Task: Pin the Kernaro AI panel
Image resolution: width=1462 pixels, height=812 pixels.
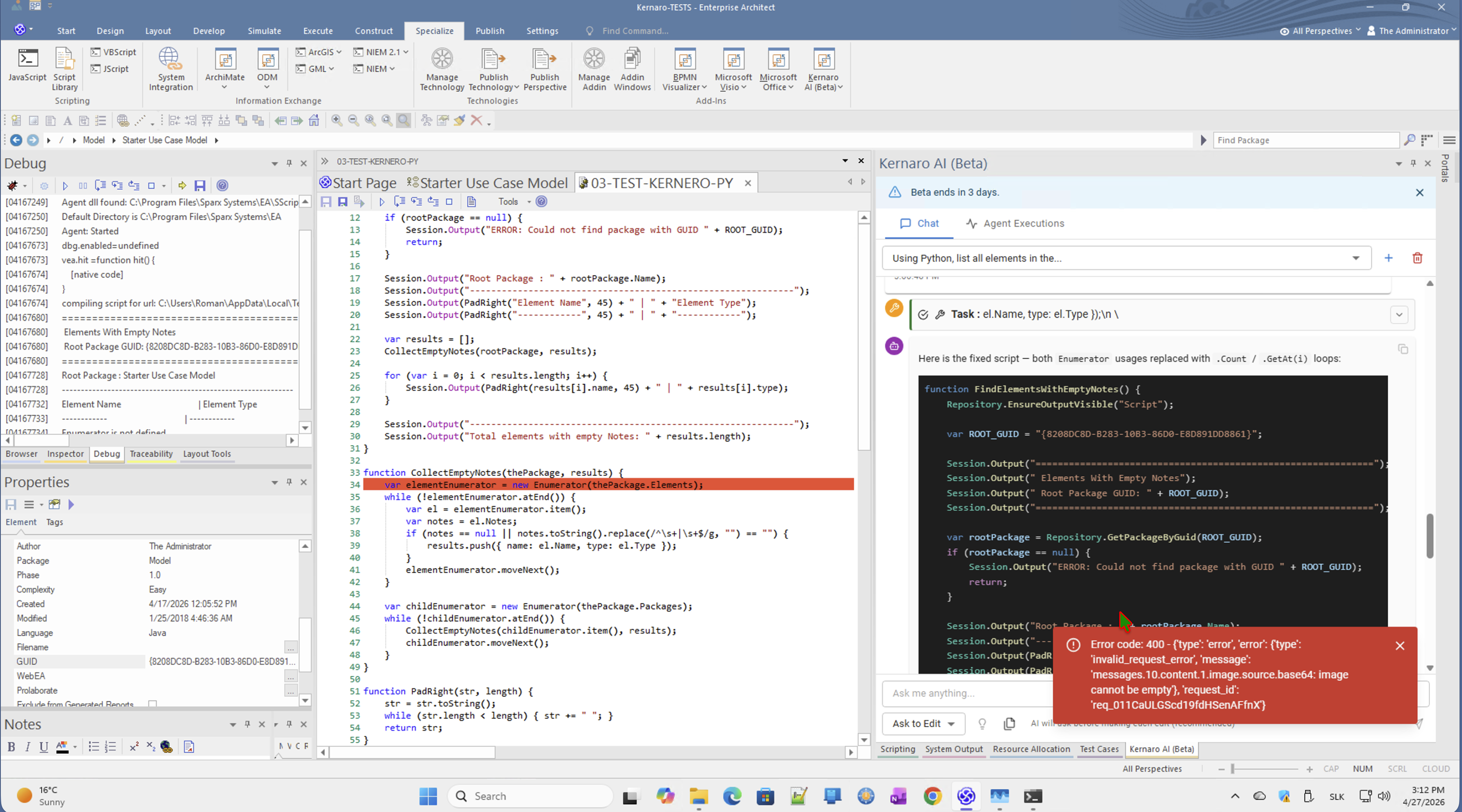Action: (x=1413, y=163)
